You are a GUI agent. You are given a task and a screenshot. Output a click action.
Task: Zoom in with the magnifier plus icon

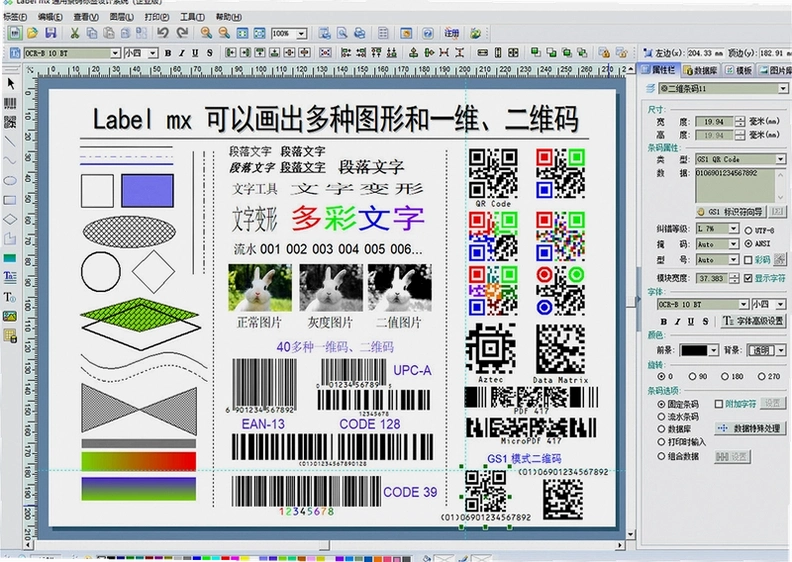click(x=206, y=33)
